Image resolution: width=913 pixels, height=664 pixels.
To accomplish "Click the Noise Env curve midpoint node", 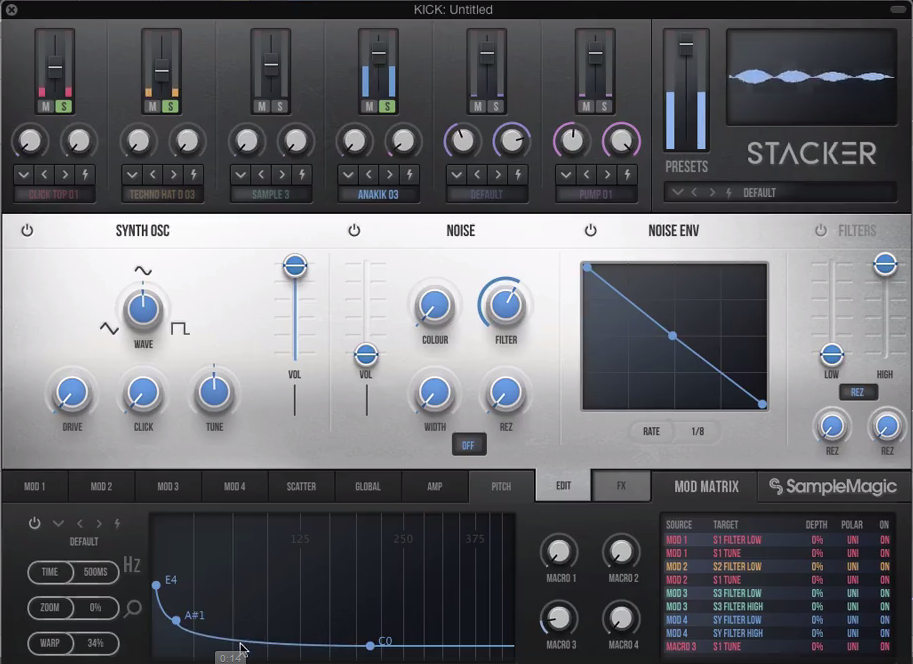I will (x=673, y=336).
